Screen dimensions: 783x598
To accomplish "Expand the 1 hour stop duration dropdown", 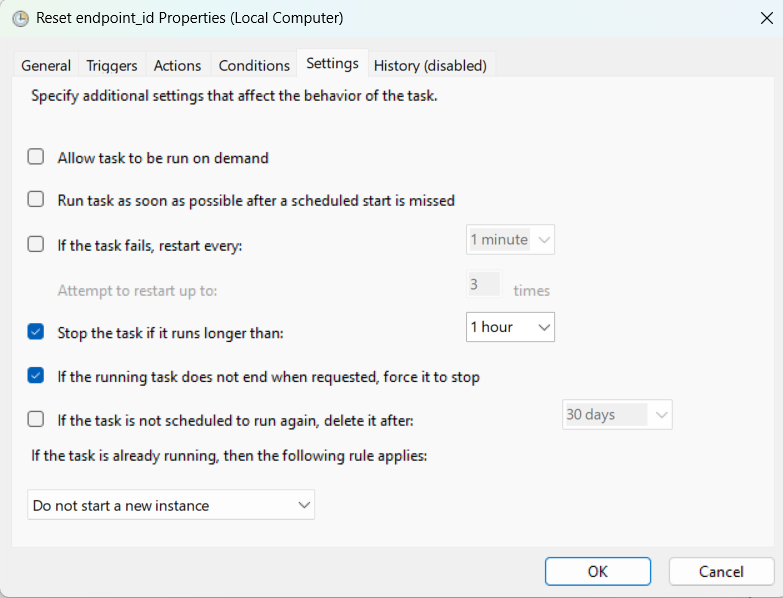I will click(x=510, y=327).
